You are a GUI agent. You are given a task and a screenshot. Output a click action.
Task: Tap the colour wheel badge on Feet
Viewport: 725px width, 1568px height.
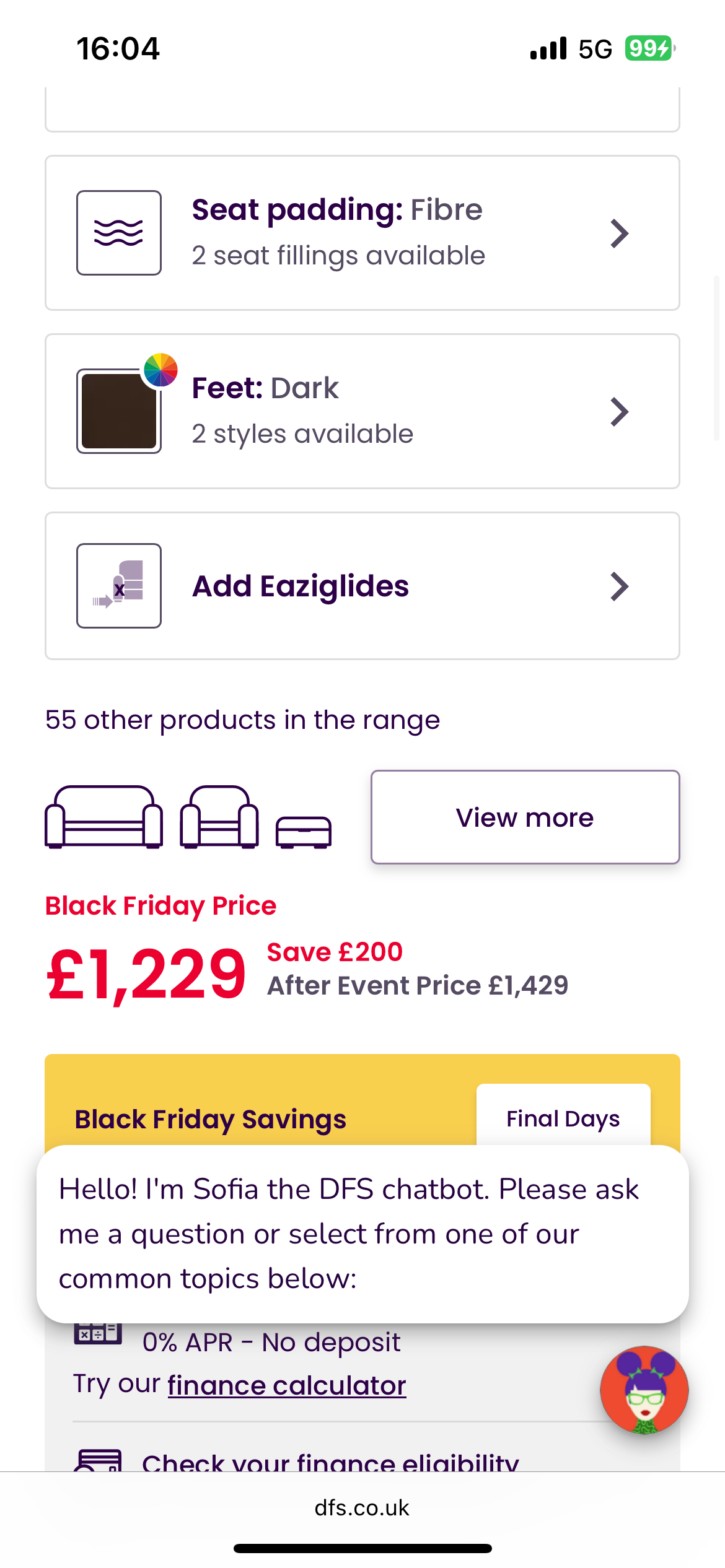pyautogui.click(x=160, y=370)
